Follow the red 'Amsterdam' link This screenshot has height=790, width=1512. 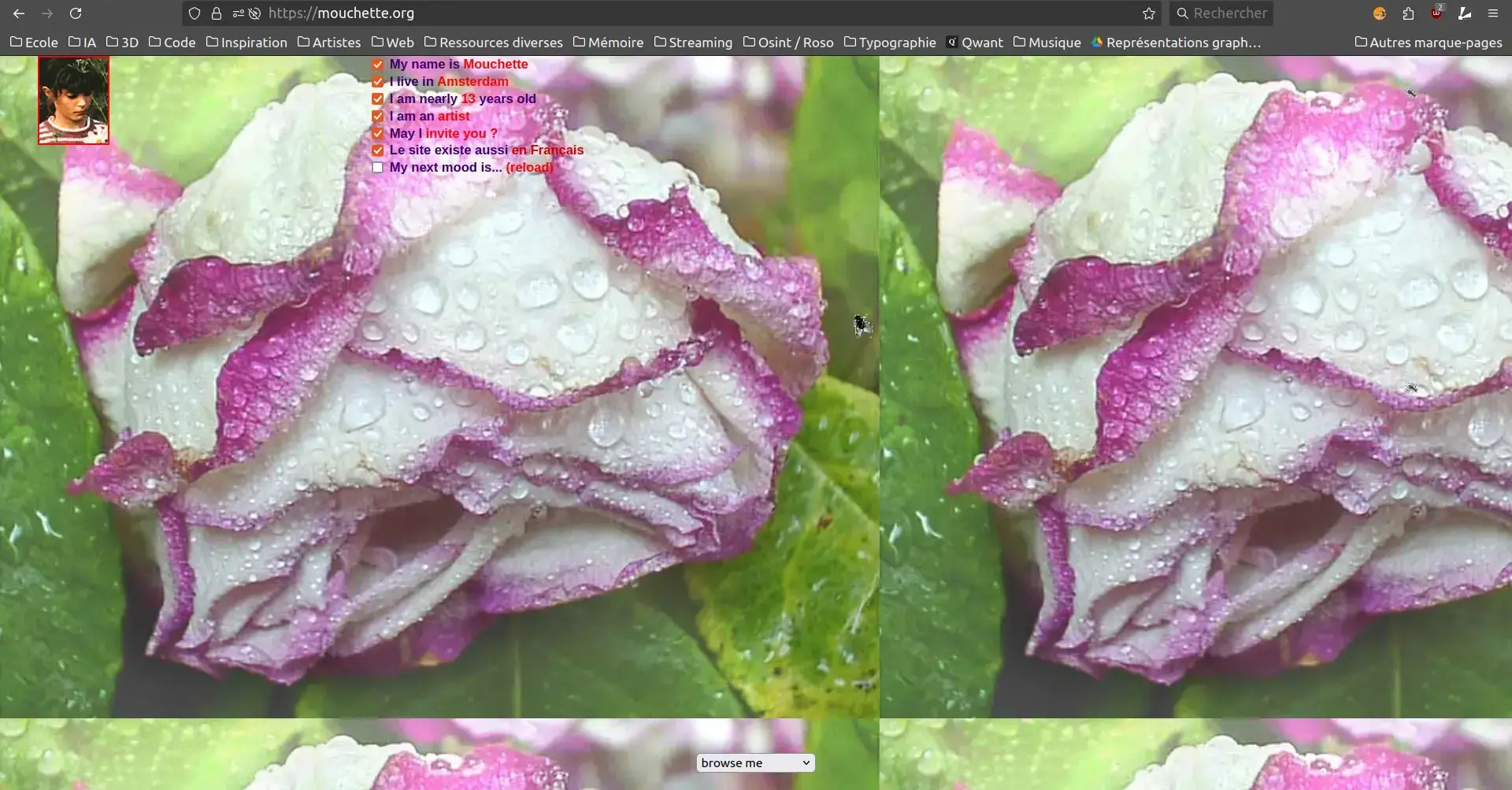[472, 81]
